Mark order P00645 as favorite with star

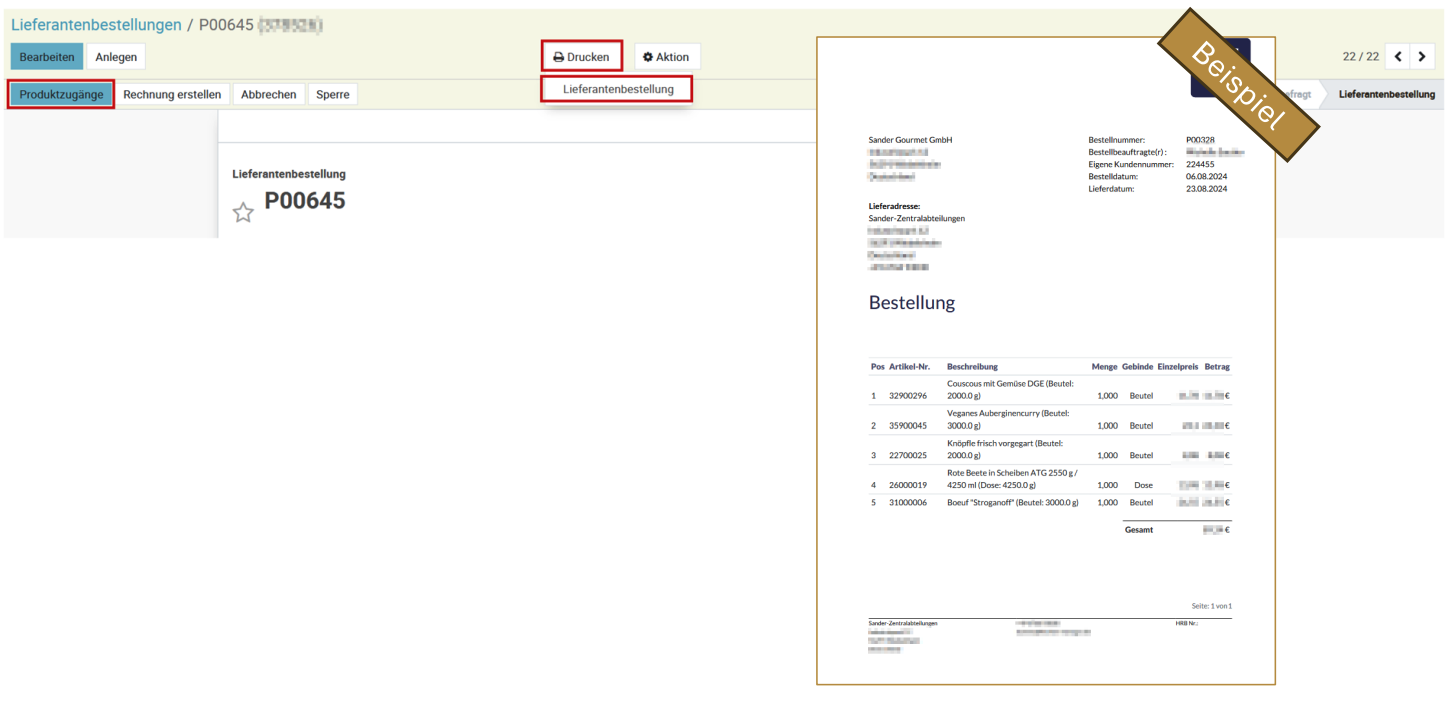click(243, 212)
